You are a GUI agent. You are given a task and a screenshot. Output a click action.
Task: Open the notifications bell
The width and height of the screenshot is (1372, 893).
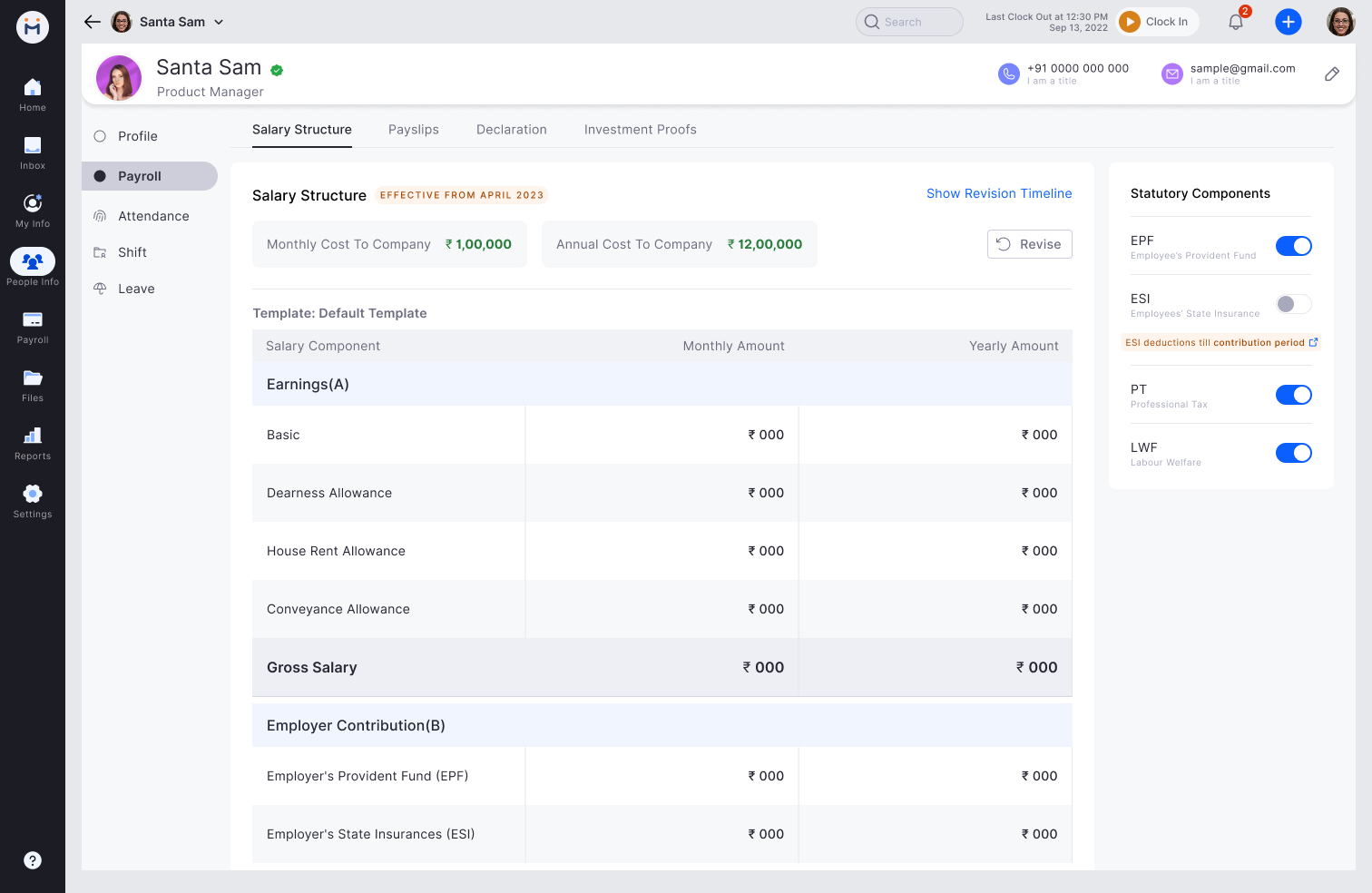(x=1235, y=21)
